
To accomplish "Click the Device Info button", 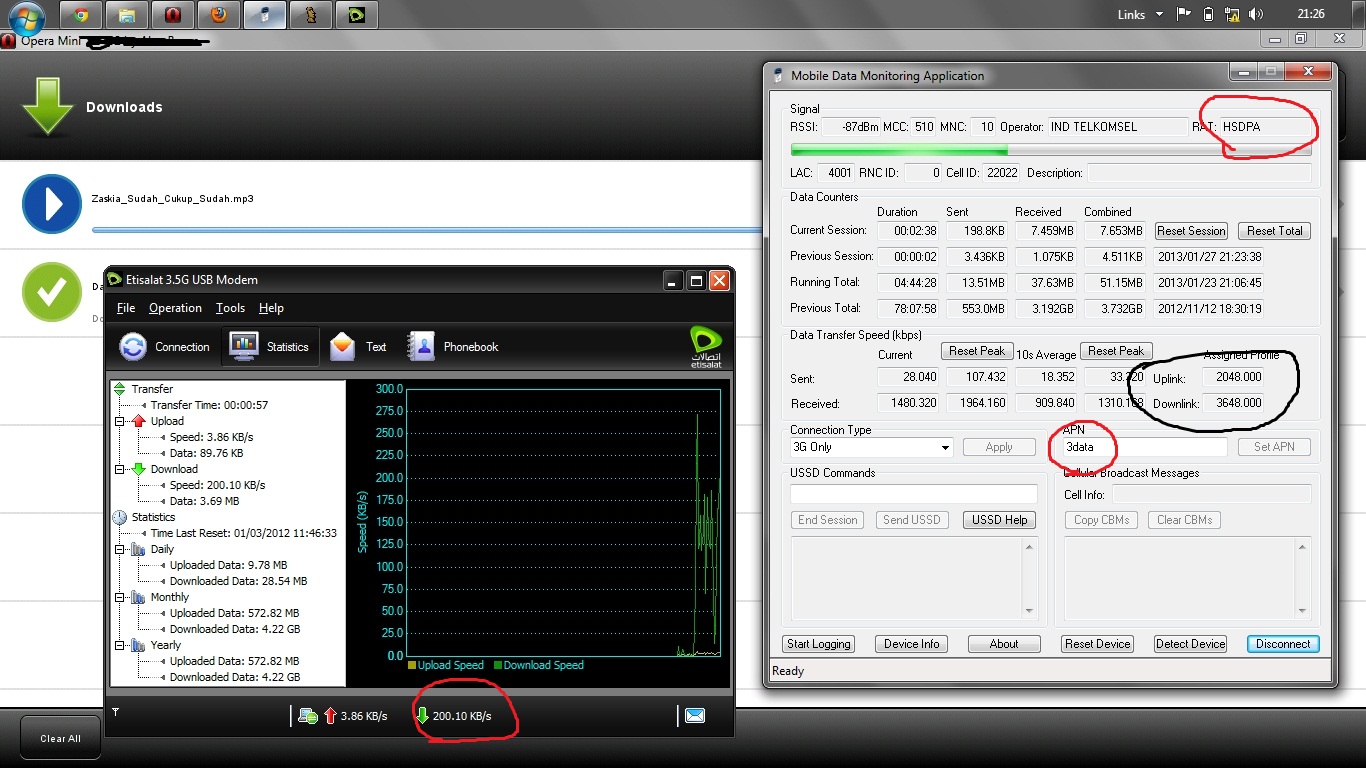I will 912,644.
